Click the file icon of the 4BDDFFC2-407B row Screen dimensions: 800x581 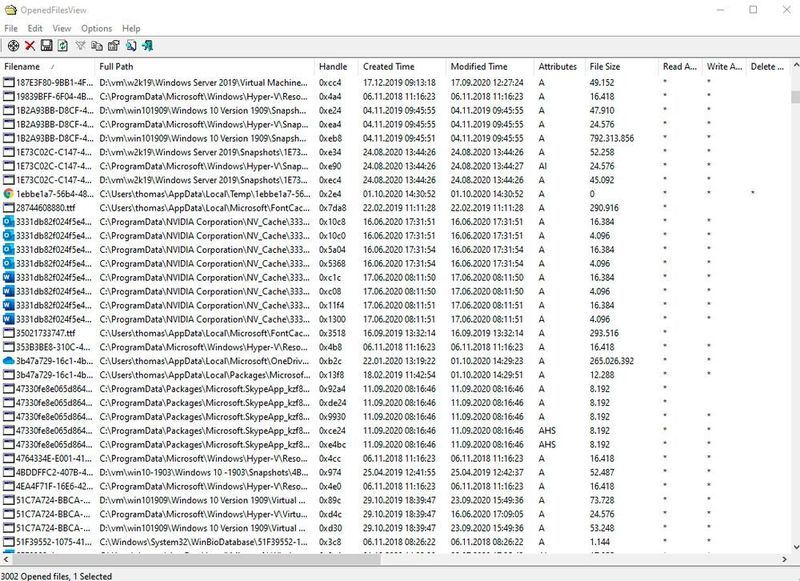click(x=8, y=472)
